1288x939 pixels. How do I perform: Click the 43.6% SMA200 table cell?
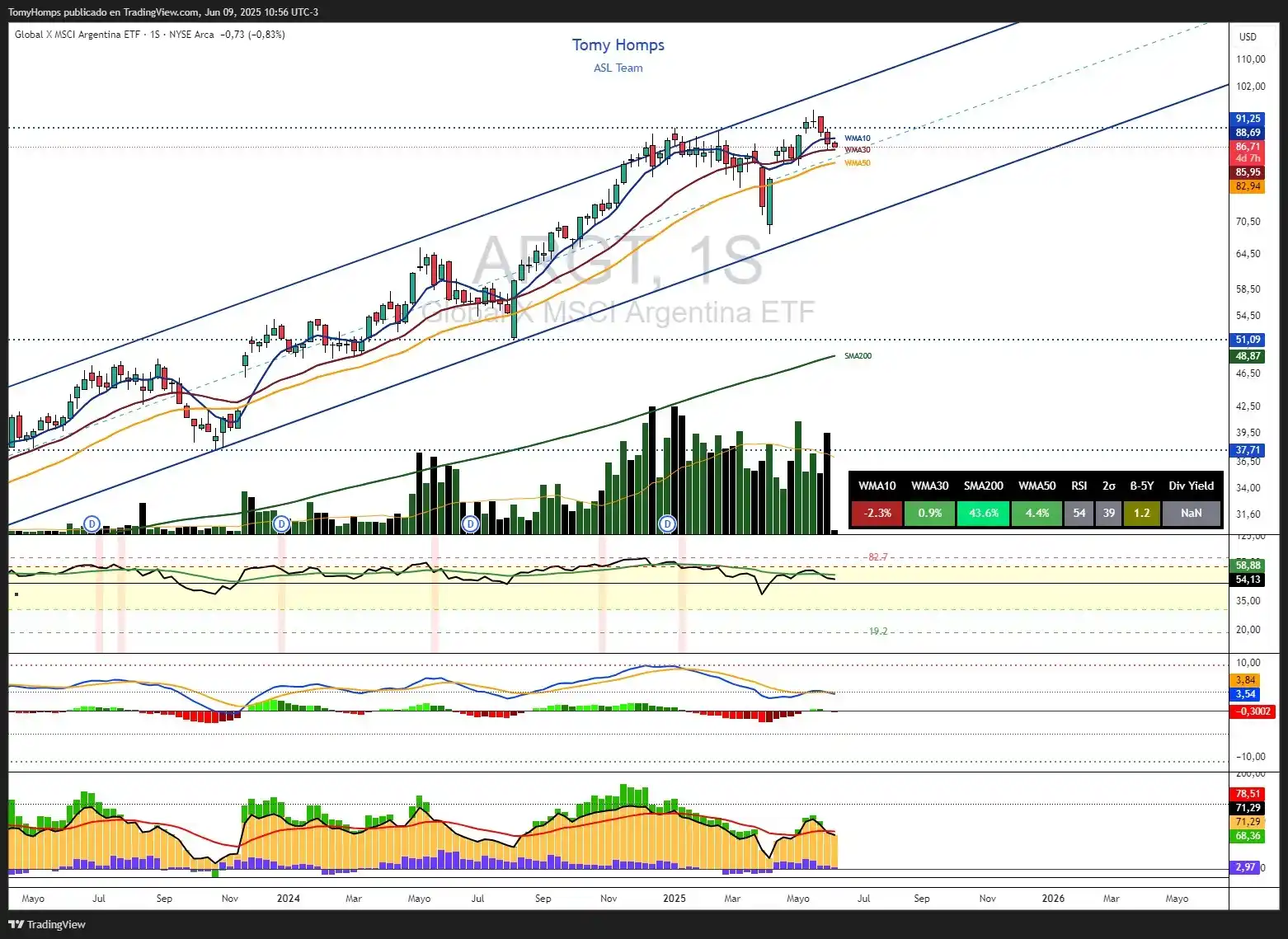[x=983, y=513]
